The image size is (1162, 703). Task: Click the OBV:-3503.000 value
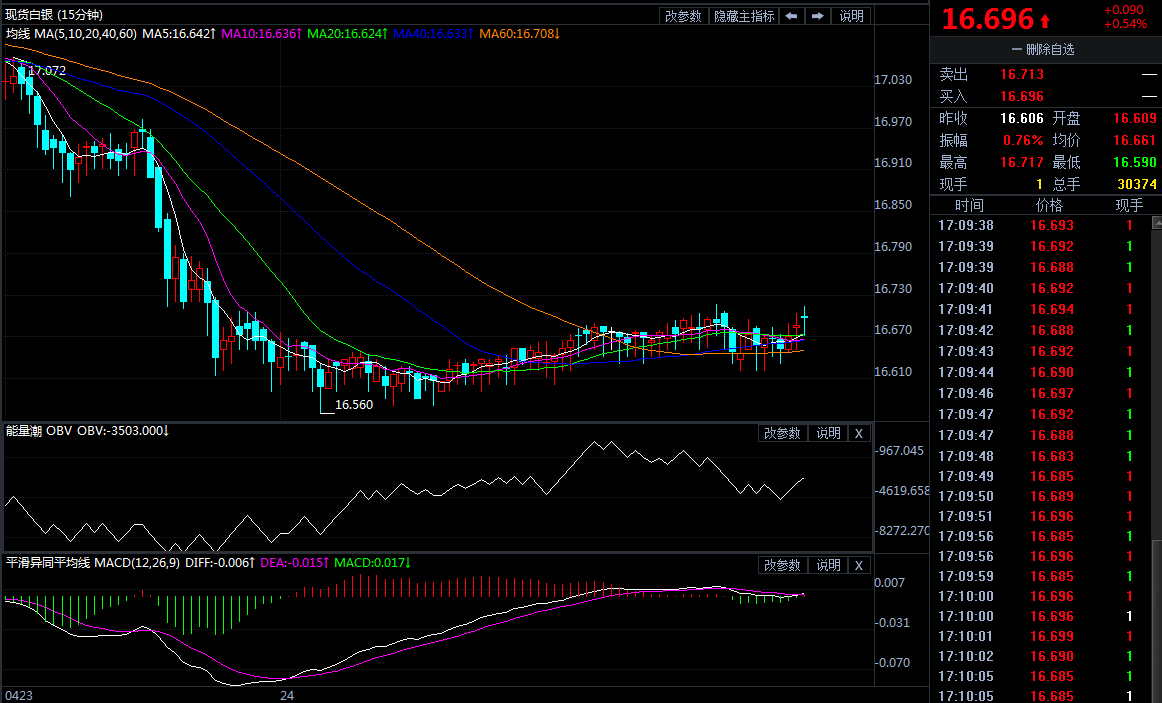pos(123,430)
